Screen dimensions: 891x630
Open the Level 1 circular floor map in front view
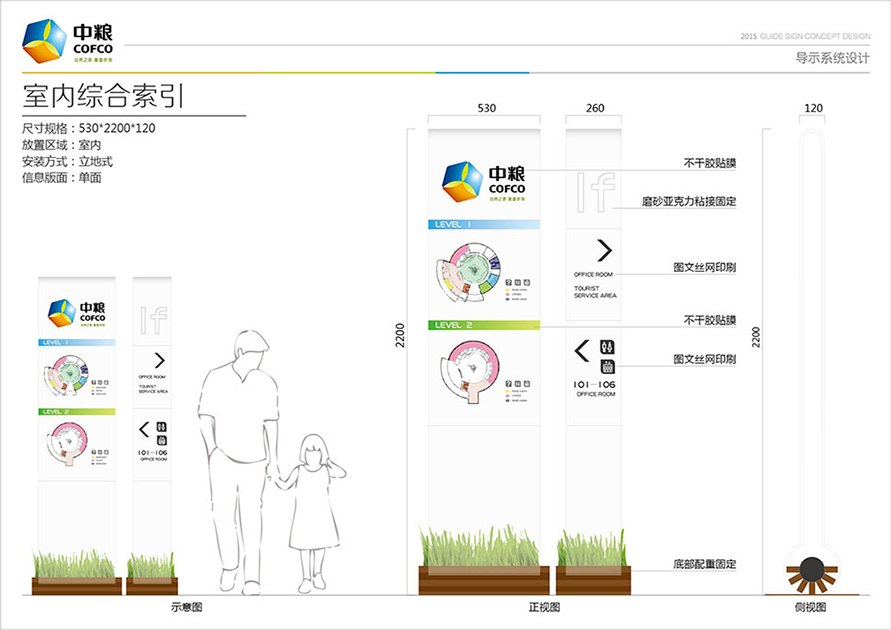click(468, 272)
